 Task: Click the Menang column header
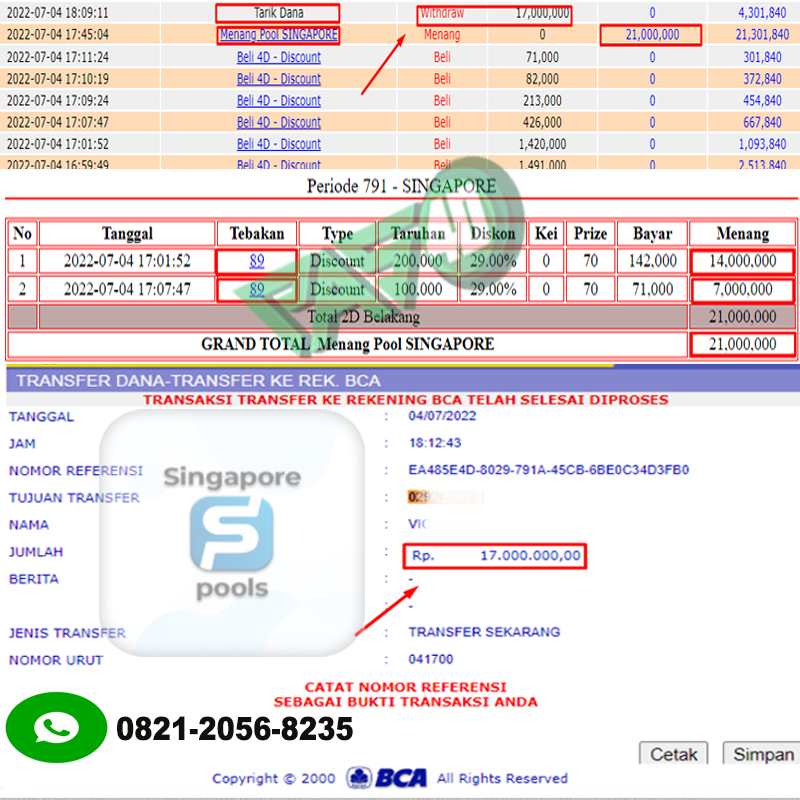(x=742, y=234)
